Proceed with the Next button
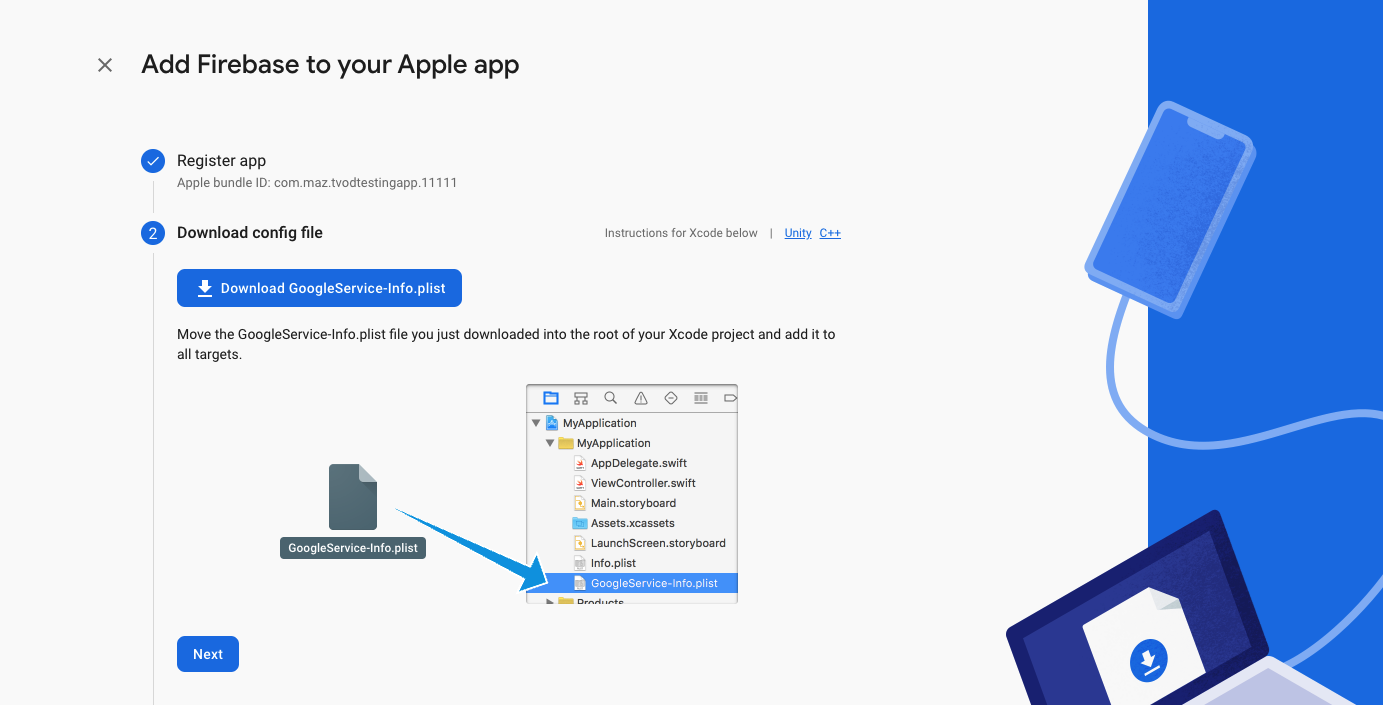Screen dimensions: 1383x705 coord(208,654)
